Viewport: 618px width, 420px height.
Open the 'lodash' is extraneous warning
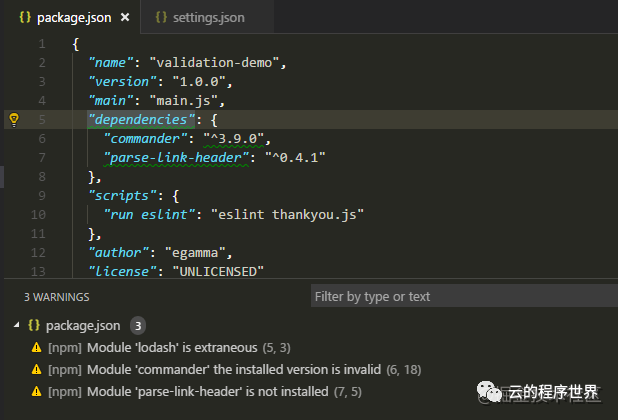[x=172, y=348]
